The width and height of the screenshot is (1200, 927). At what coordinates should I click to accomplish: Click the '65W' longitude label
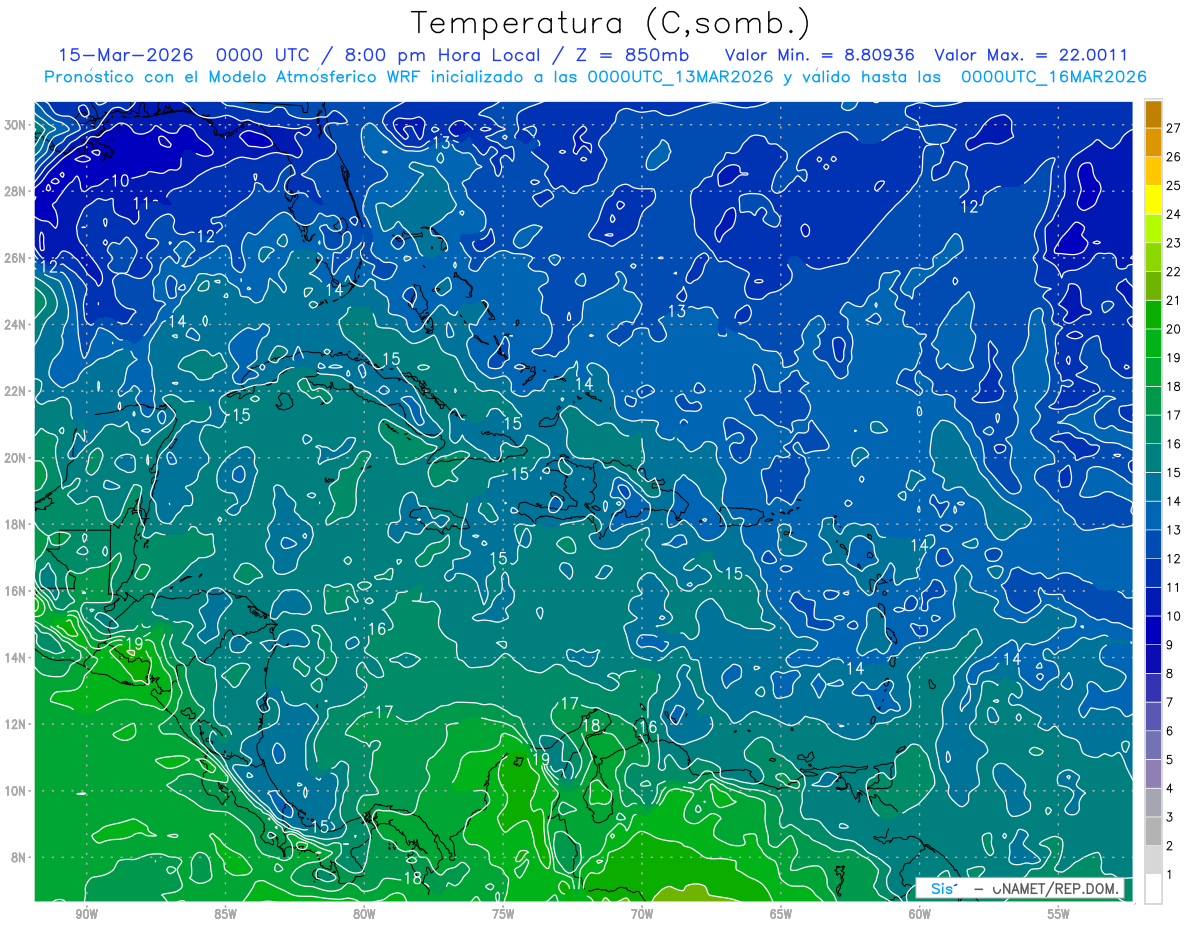click(x=781, y=914)
